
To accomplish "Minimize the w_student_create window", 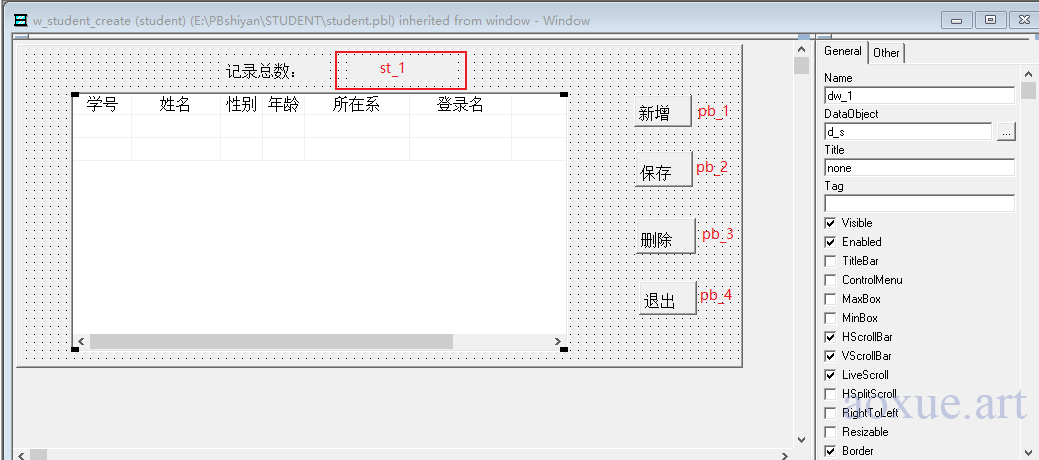I will pos(957,21).
